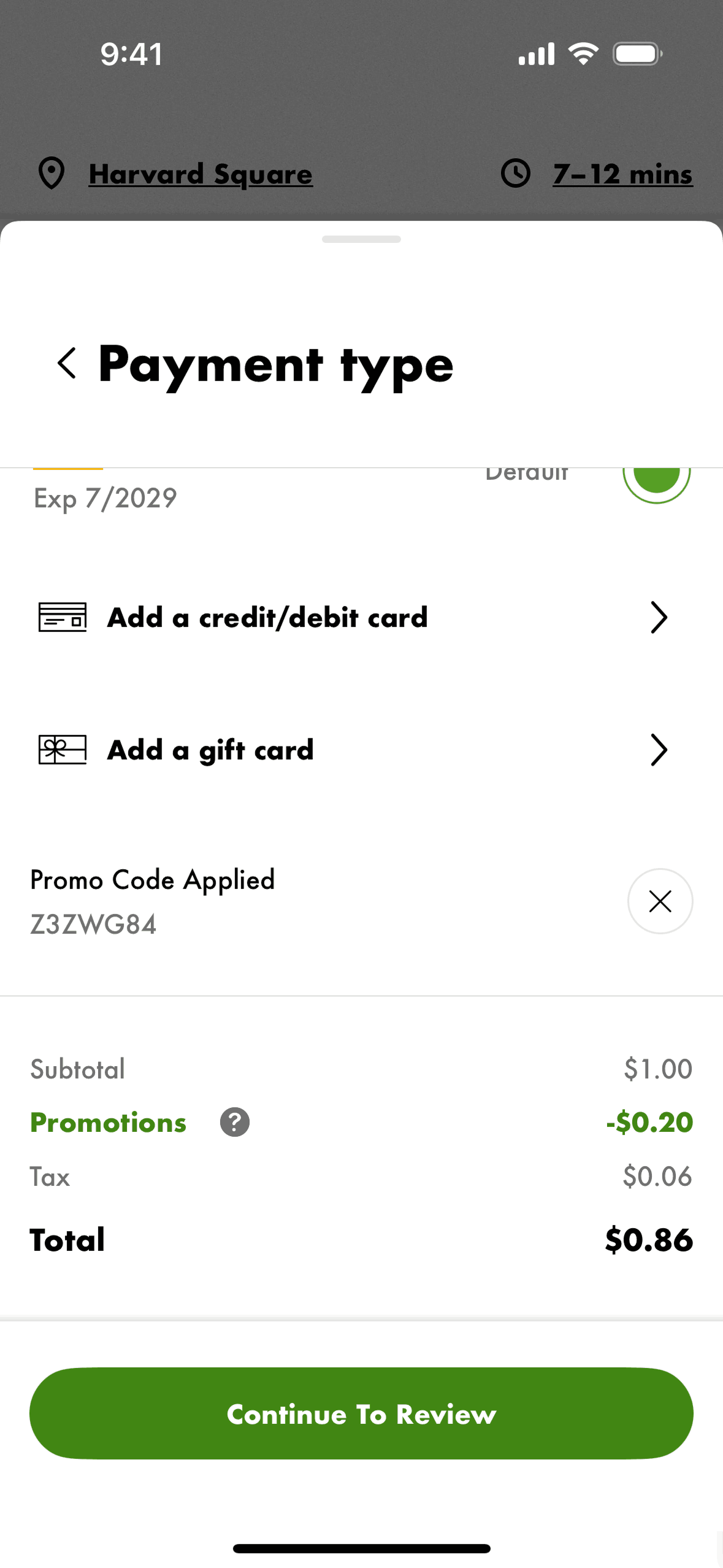Image resolution: width=723 pixels, height=1568 pixels.
Task: Tap the gift card icon
Action: [63, 750]
